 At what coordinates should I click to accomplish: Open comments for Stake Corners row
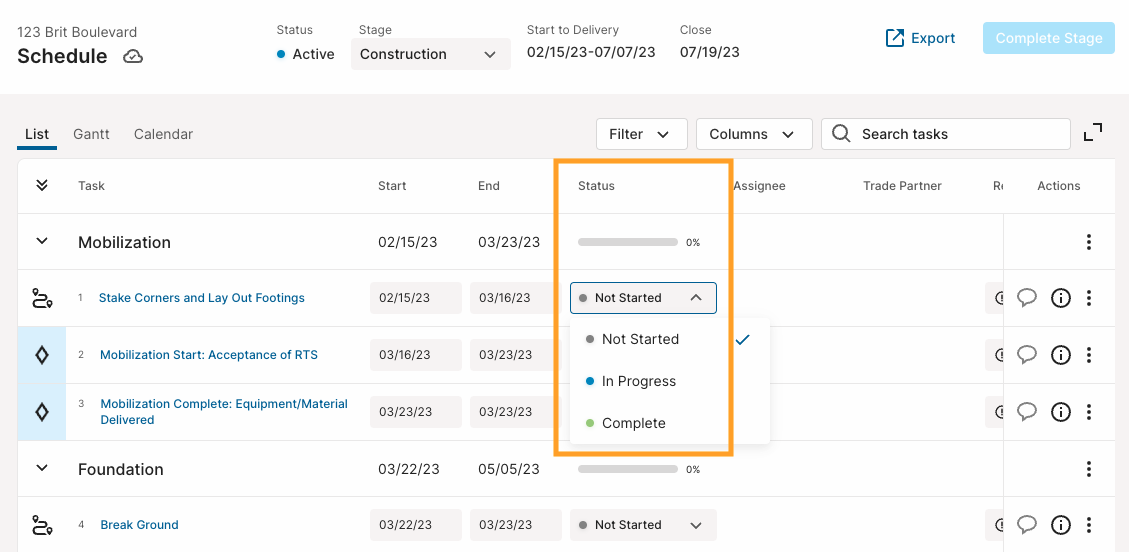tap(1027, 297)
